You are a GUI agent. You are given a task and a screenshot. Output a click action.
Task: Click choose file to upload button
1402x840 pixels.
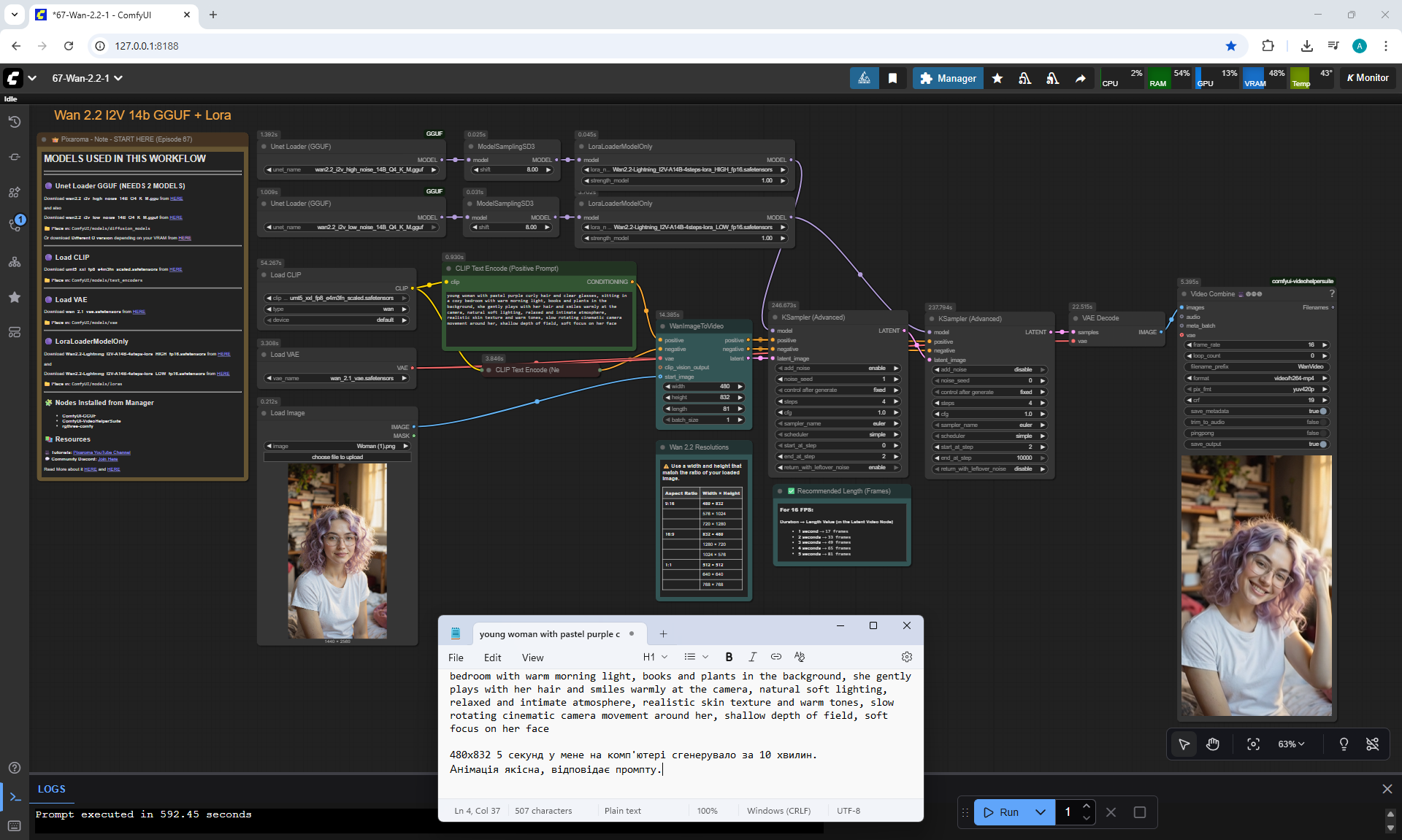[337, 457]
